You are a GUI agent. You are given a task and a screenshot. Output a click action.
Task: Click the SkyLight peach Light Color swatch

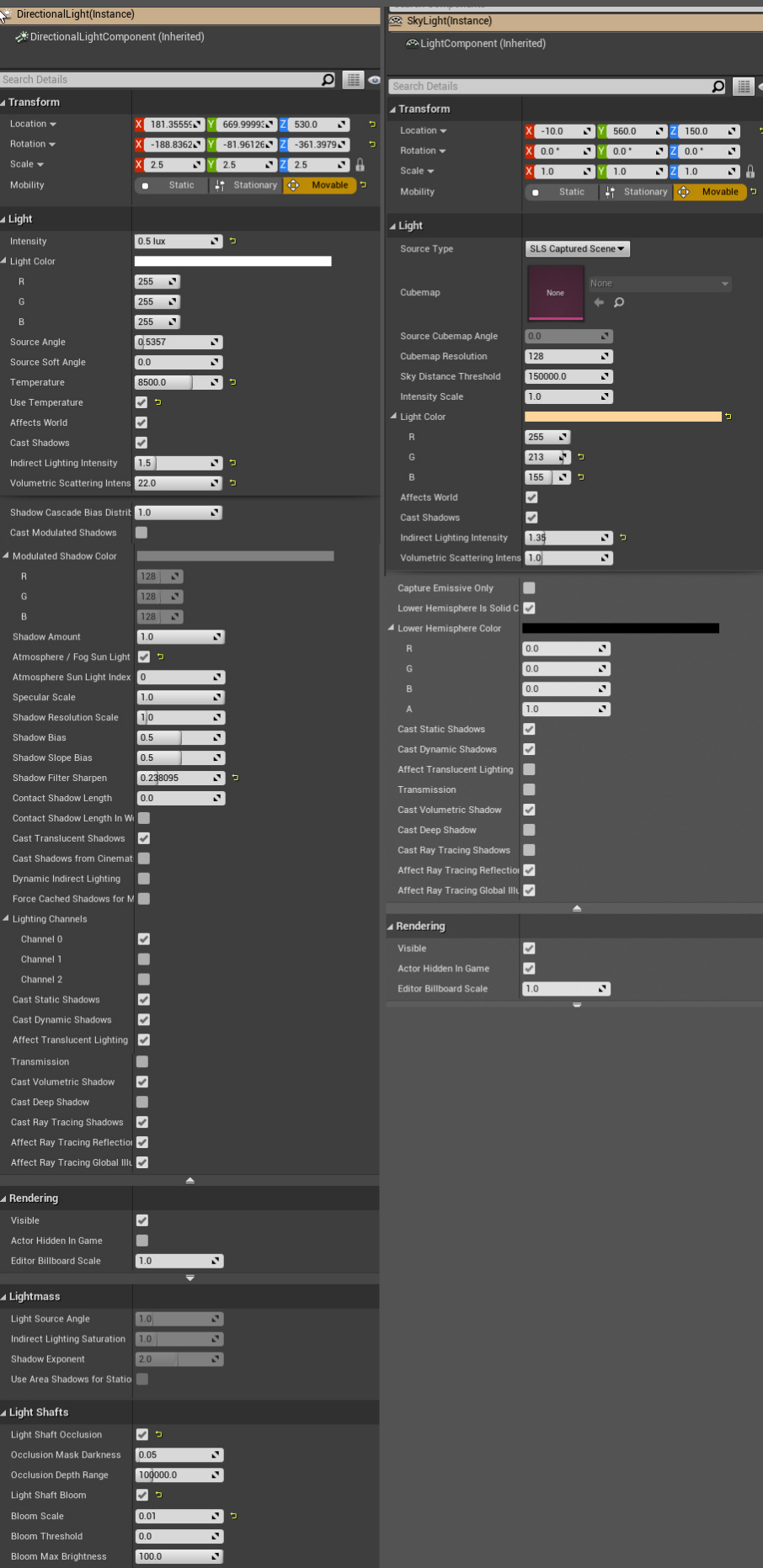click(622, 417)
